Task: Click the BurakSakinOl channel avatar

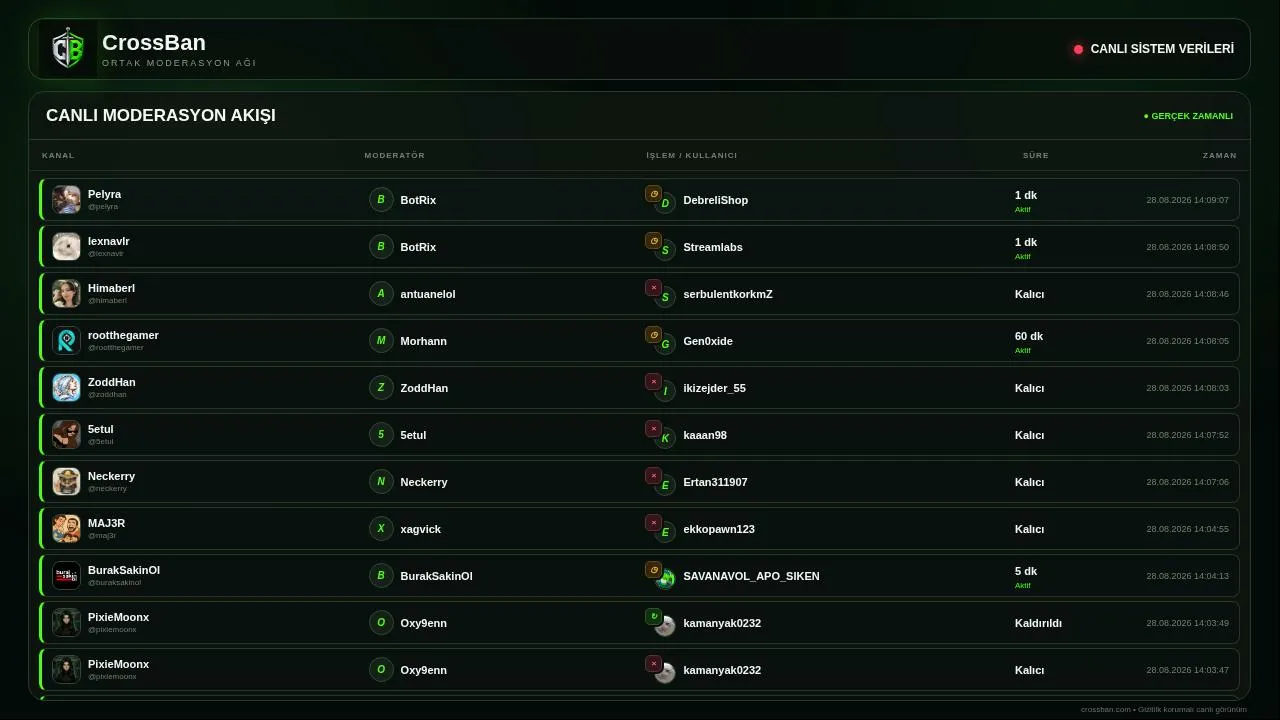Action: (66, 575)
